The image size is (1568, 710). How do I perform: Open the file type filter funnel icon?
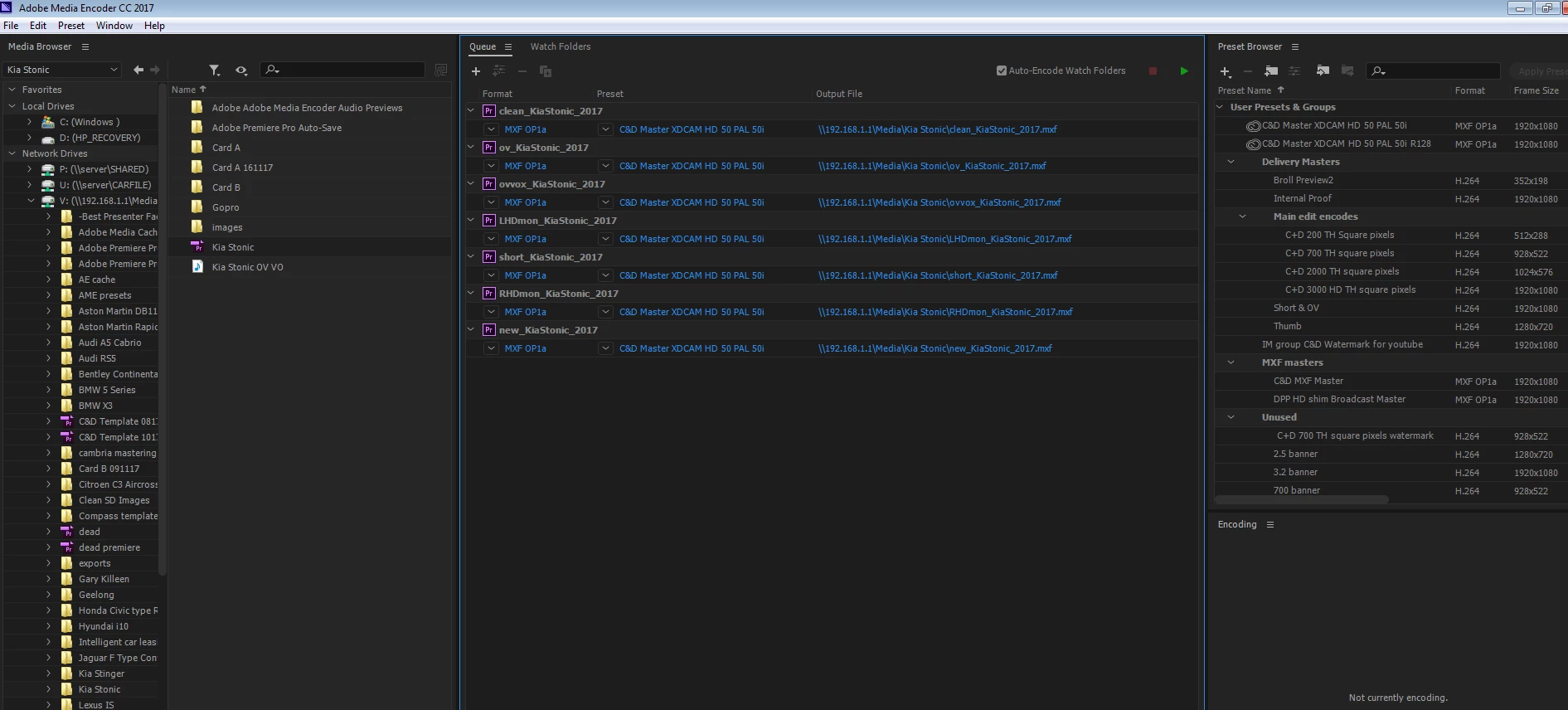click(215, 71)
